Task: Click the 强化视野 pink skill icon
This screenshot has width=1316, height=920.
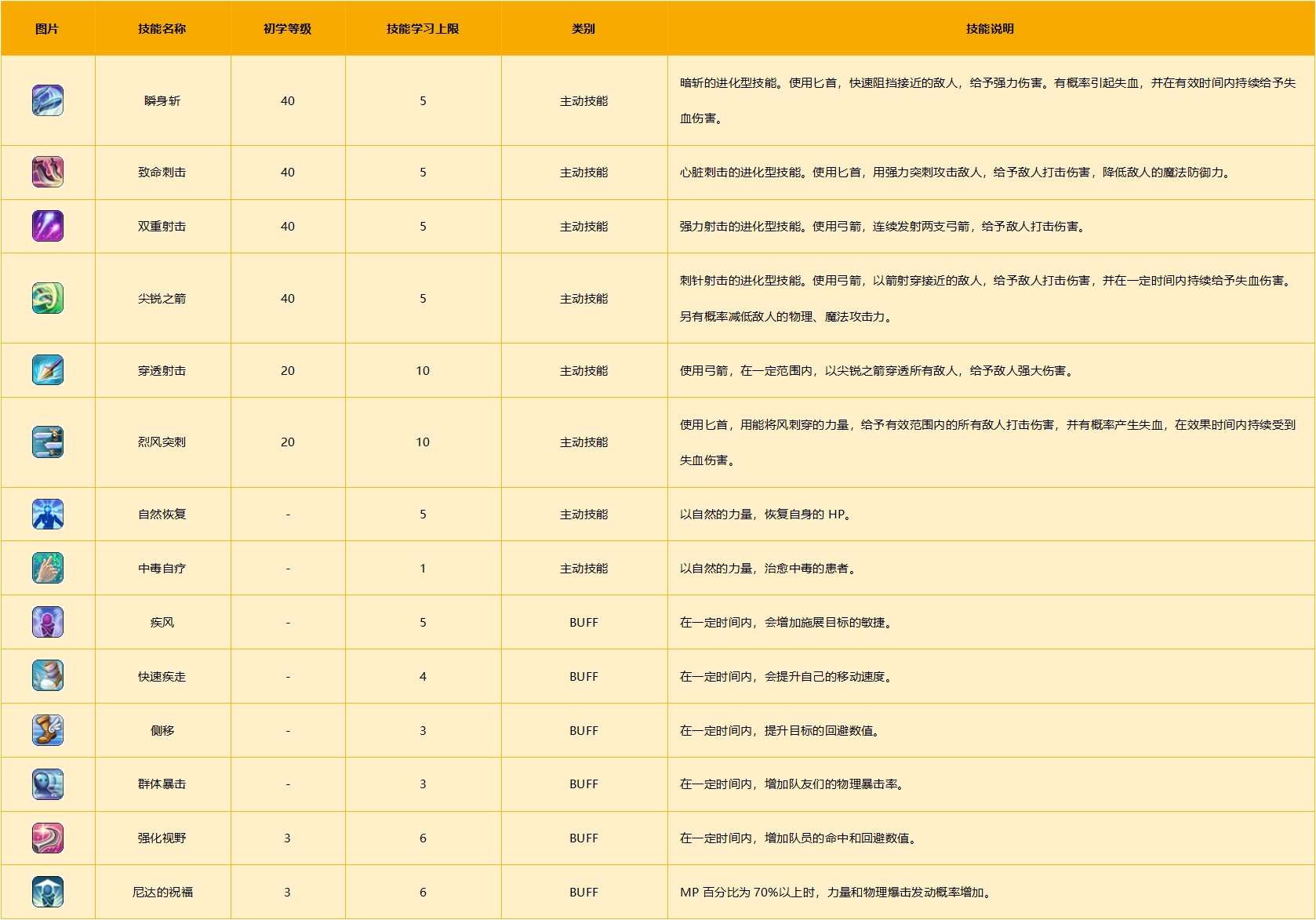Action: click(x=48, y=838)
